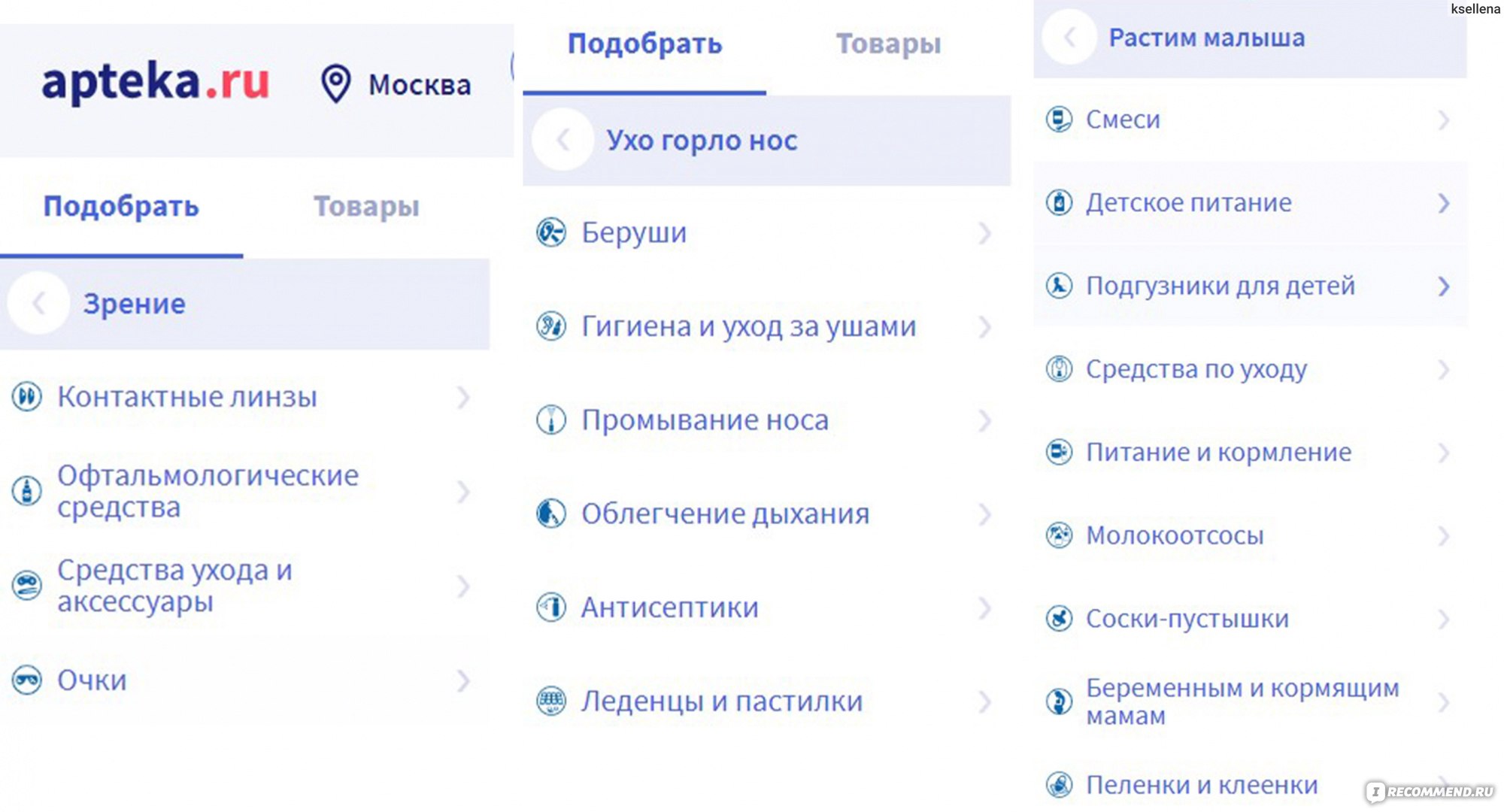Click the Гигиена и уход за ушами icon

click(x=551, y=326)
